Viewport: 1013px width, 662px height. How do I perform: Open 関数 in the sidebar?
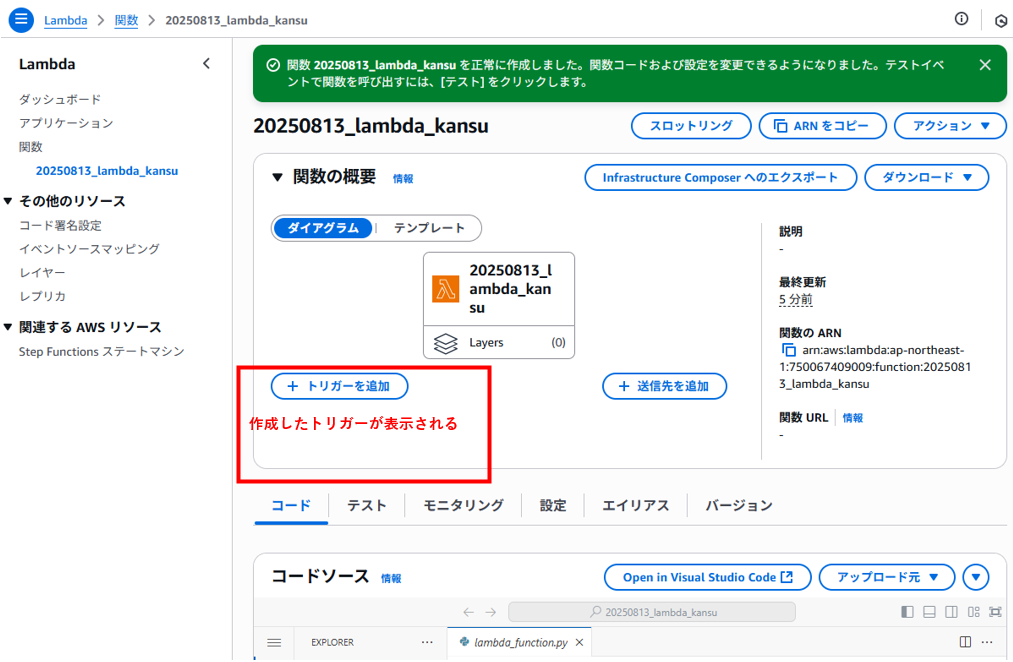30,147
